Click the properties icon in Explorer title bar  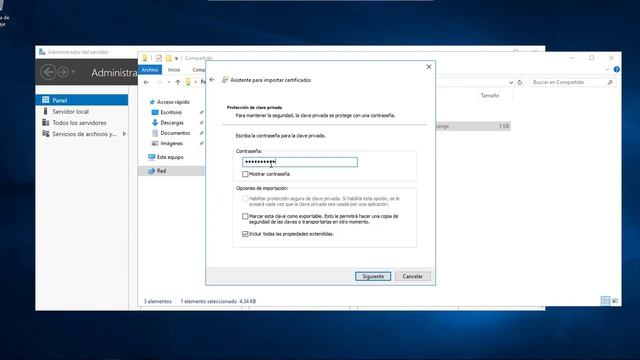click(159, 58)
